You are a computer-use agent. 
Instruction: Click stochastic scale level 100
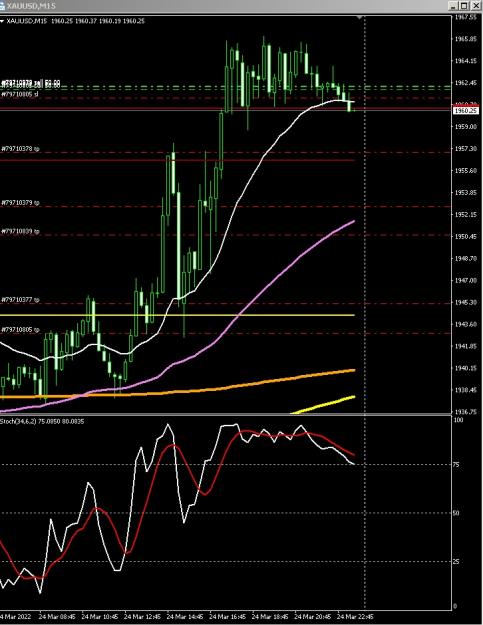click(x=458, y=420)
